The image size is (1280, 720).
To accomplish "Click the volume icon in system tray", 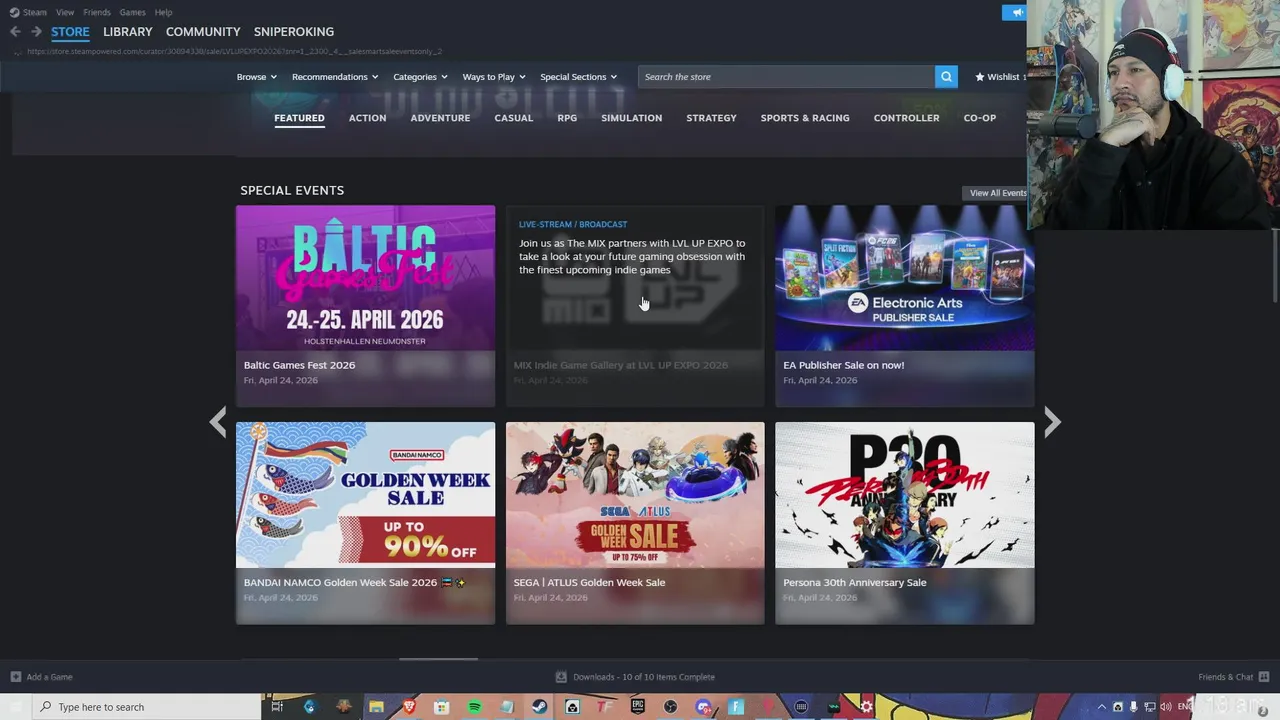I will pyautogui.click(x=1166, y=707).
